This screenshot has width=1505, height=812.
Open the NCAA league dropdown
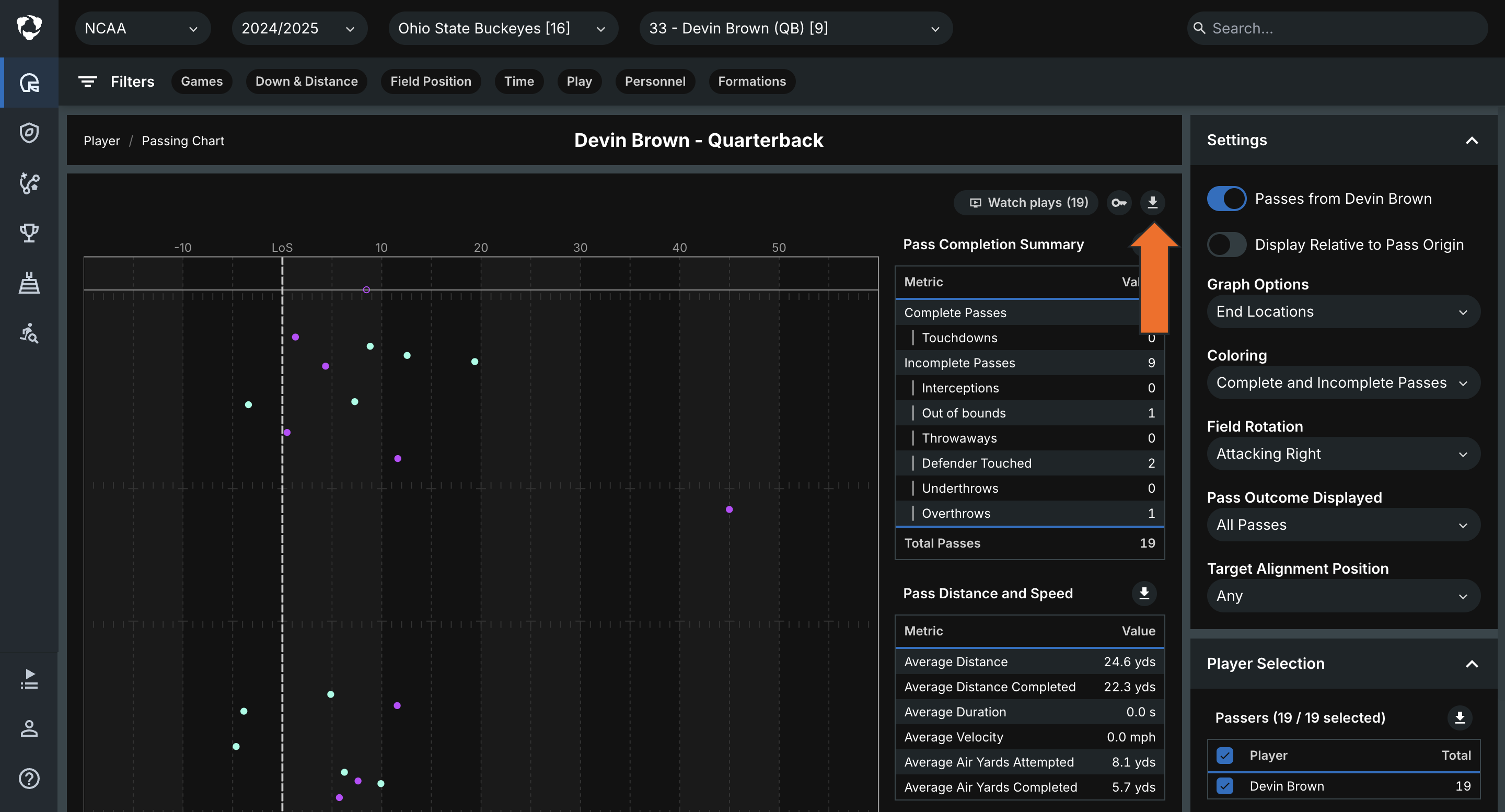pos(142,28)
